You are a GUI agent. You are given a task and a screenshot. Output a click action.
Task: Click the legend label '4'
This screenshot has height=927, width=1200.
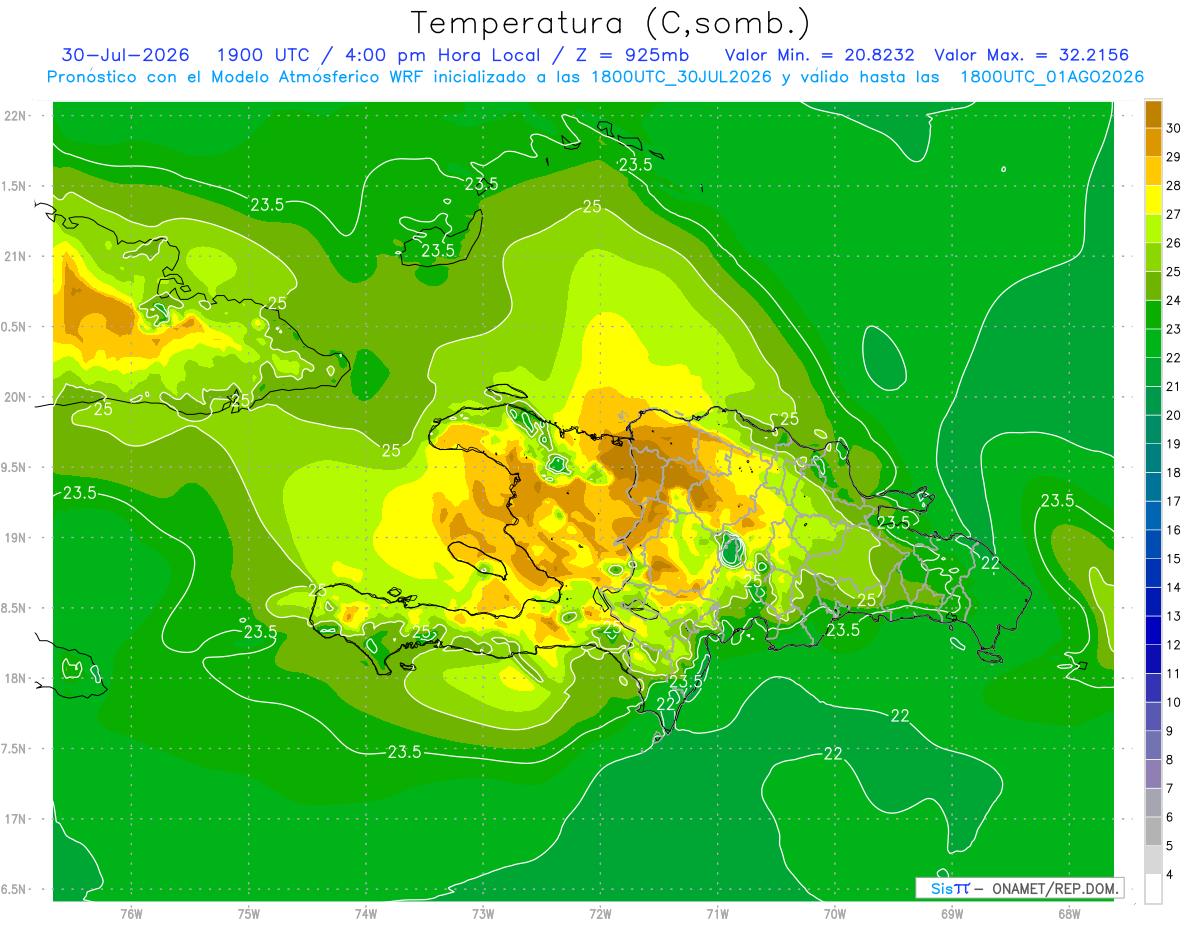[1171, 875]
